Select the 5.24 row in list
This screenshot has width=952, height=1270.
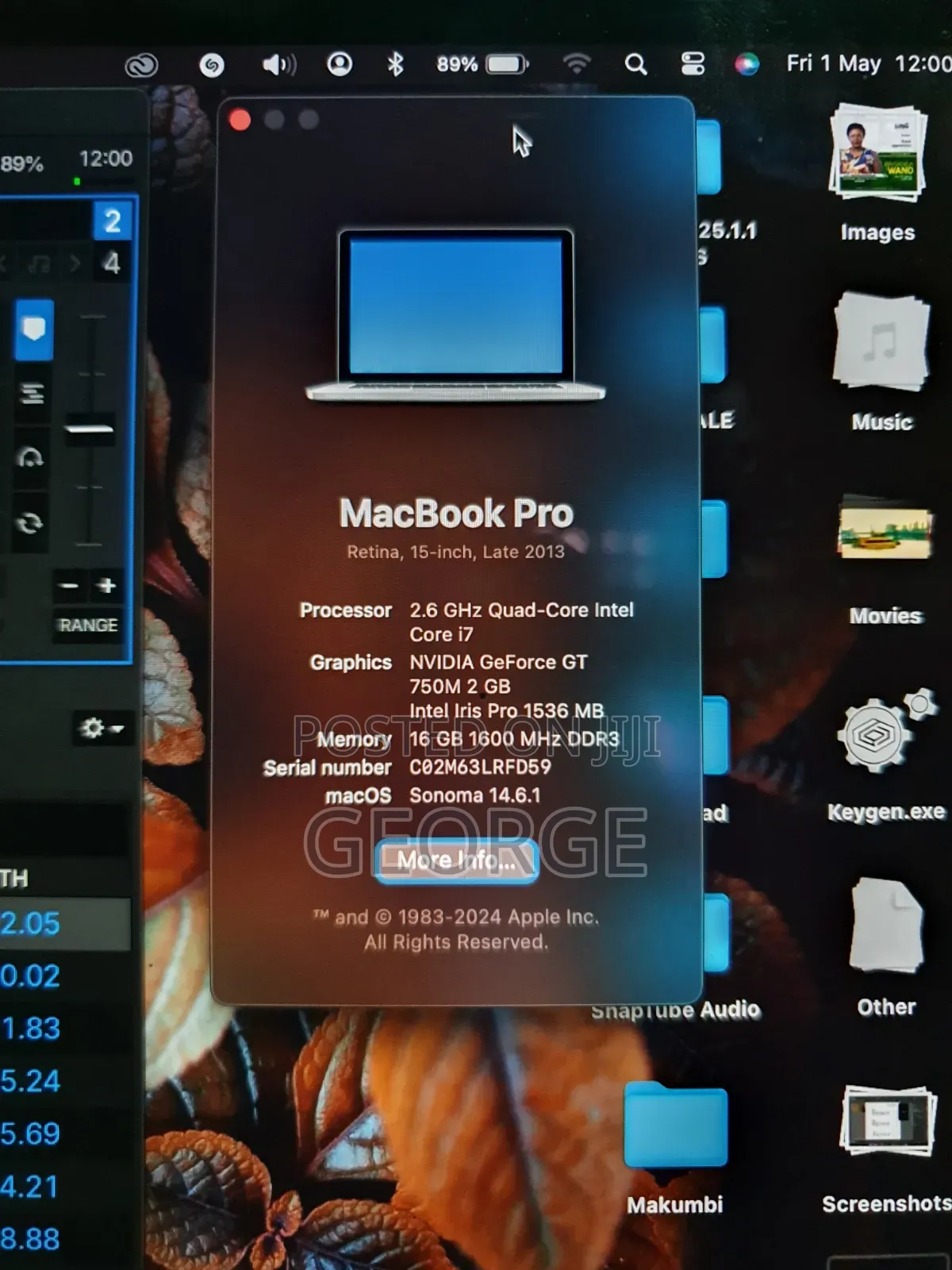tap(65, 1081)
